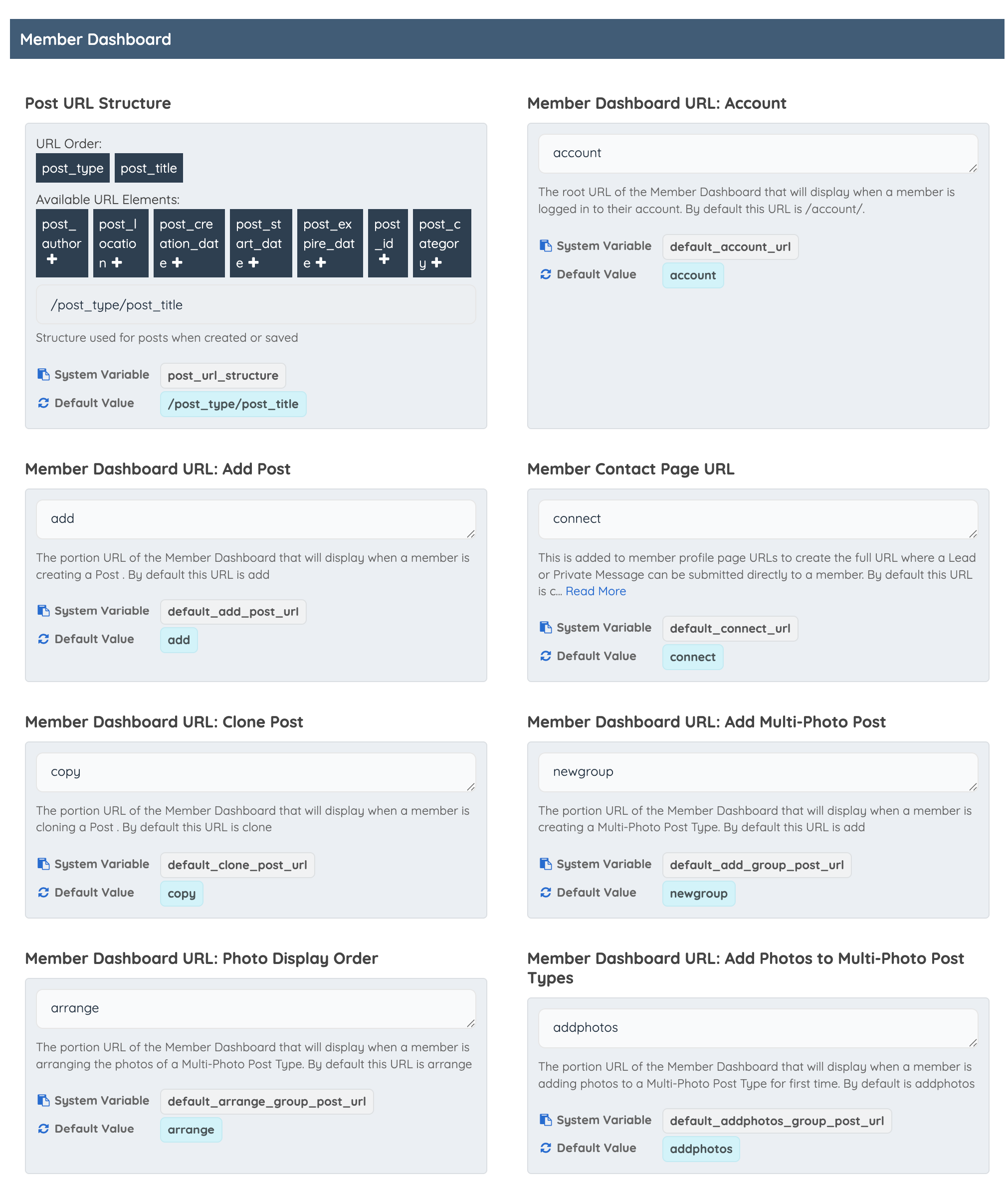Viewport: 1008px width, 1191px height.
Task: Click refresh icon for account Default Value
Action: pos(546,274)
